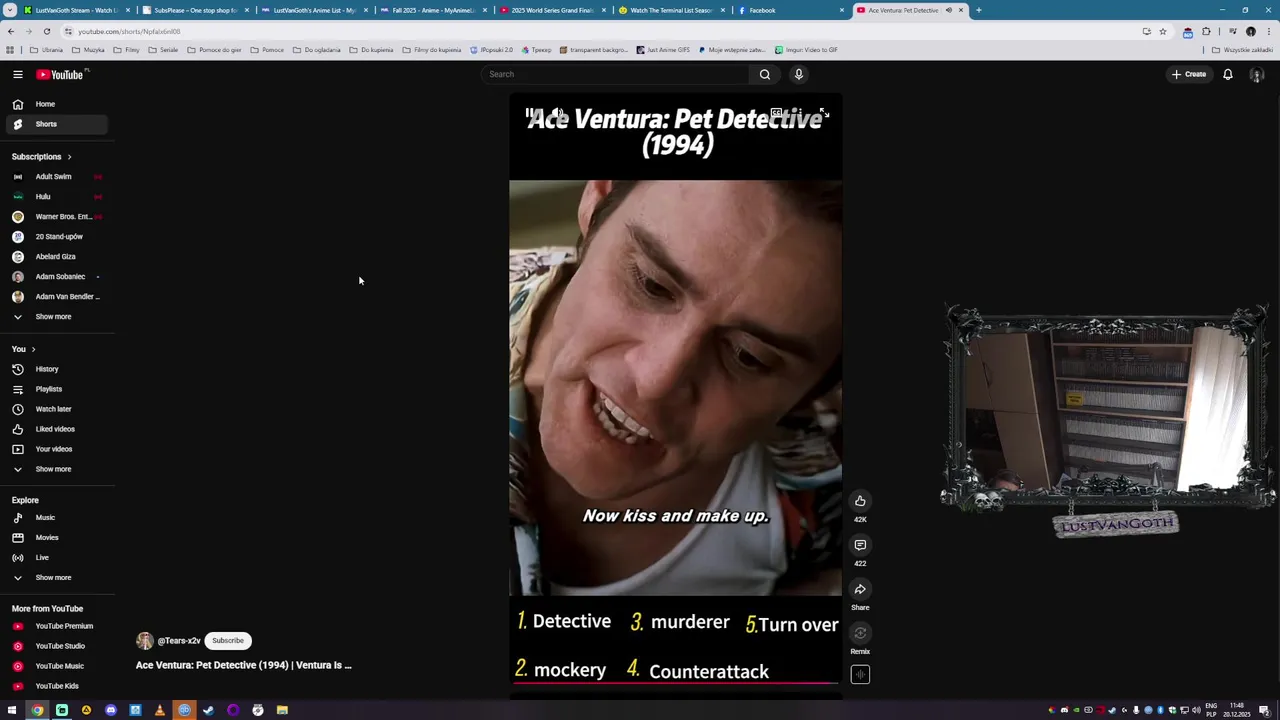Mute the Short's volume
This screenshot has height=720, width=1280.
pyautogui.click(x=558, y=114)
